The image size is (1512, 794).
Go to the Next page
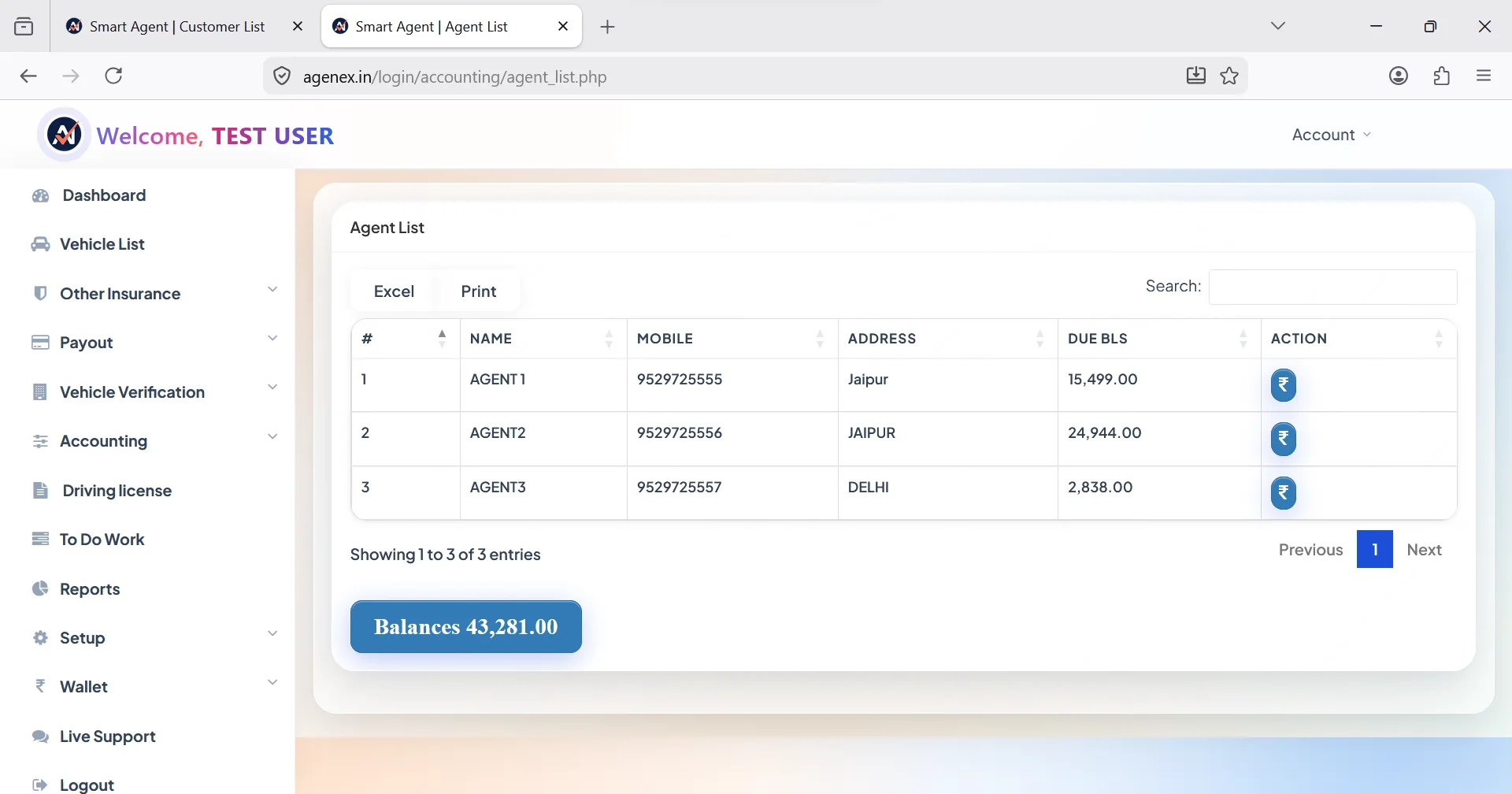click(x=1424, y=550)
